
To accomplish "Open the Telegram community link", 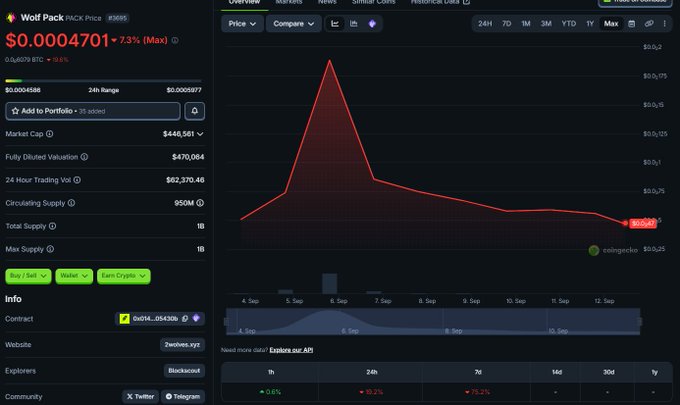I will tap(183, 396).
